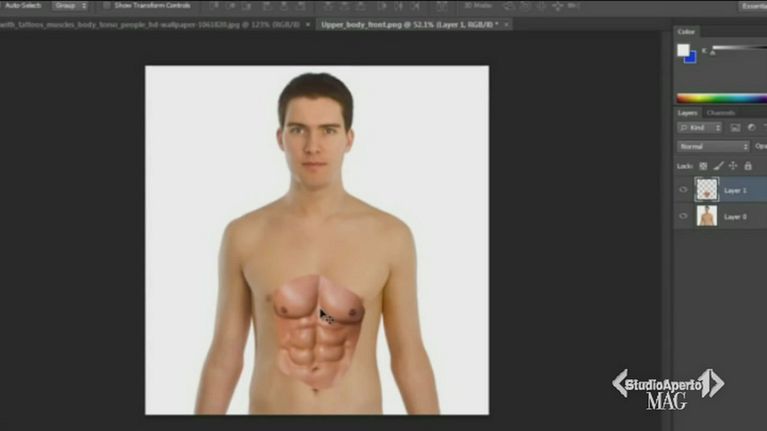Open the Essentials workspace button
Screen dimensions: 767x431
click(x=752, y=5)
